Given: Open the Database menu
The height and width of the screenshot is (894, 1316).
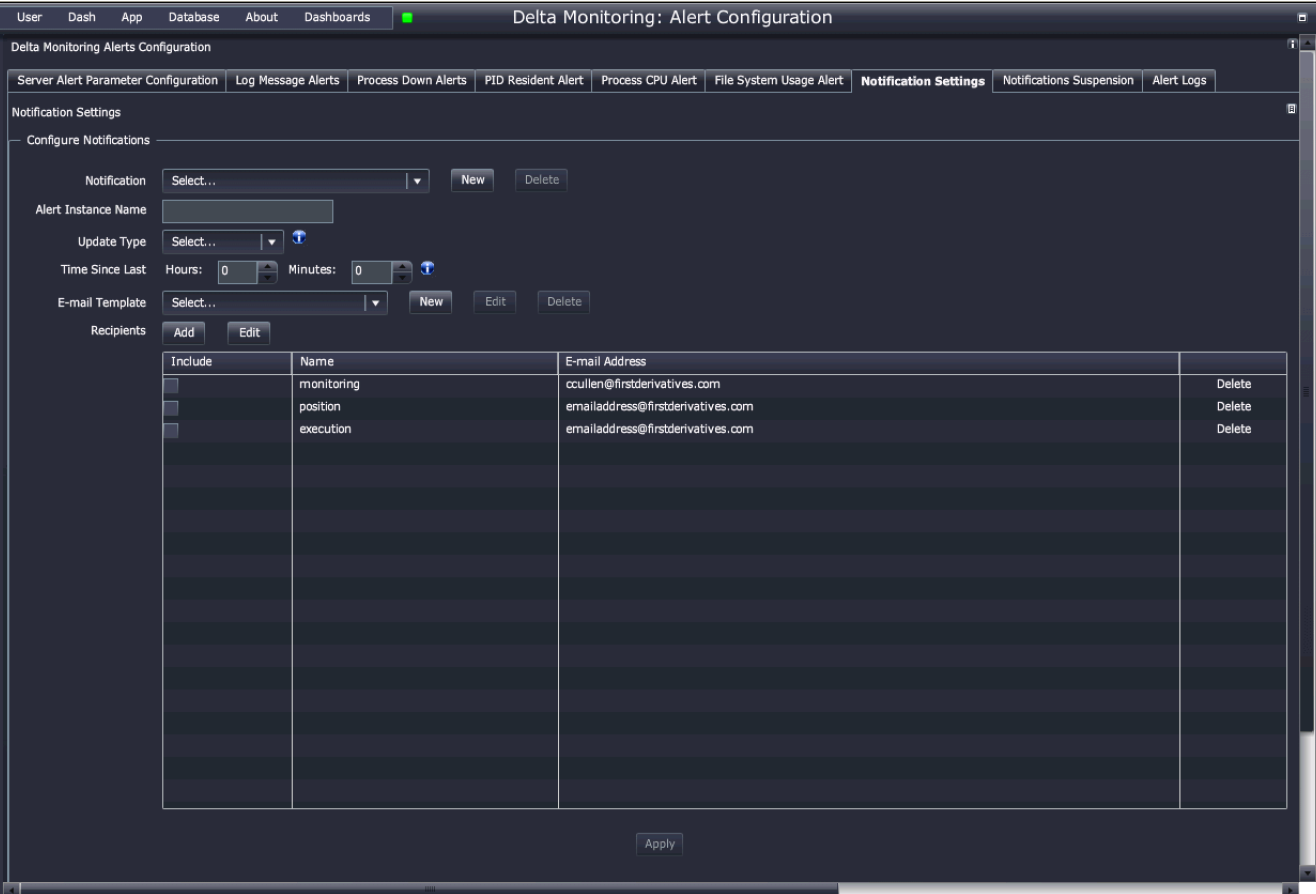Looking at the screenshot, I should pos(194,17).
